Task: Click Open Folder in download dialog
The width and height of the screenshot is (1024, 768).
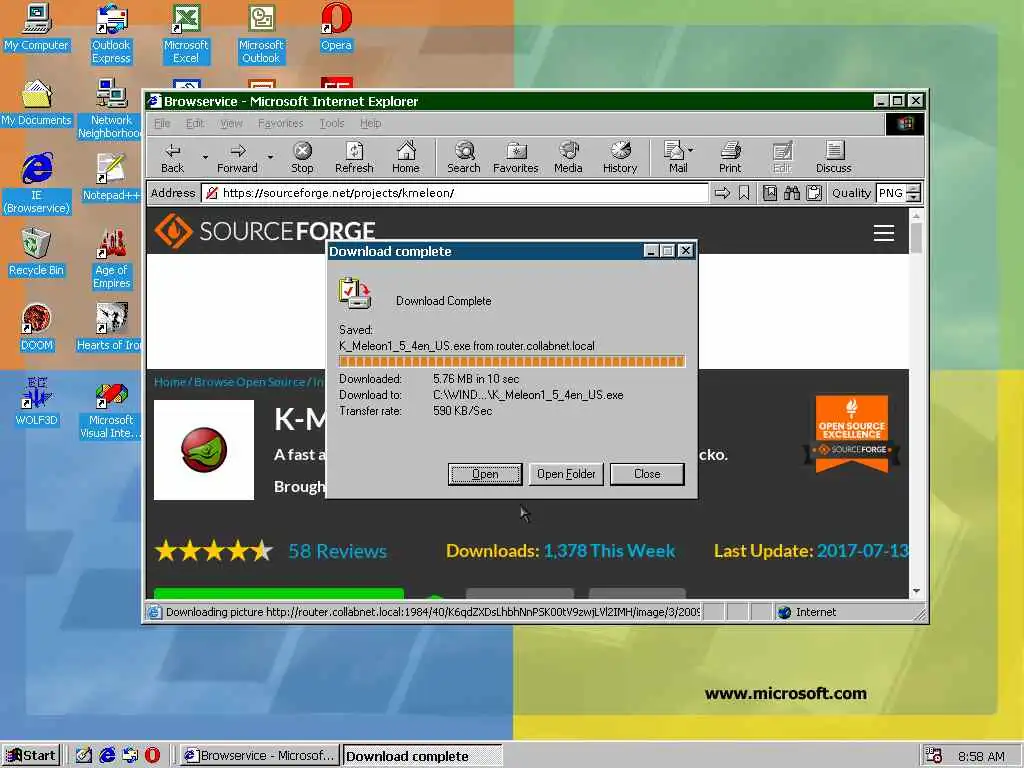Action: (566, 474)
